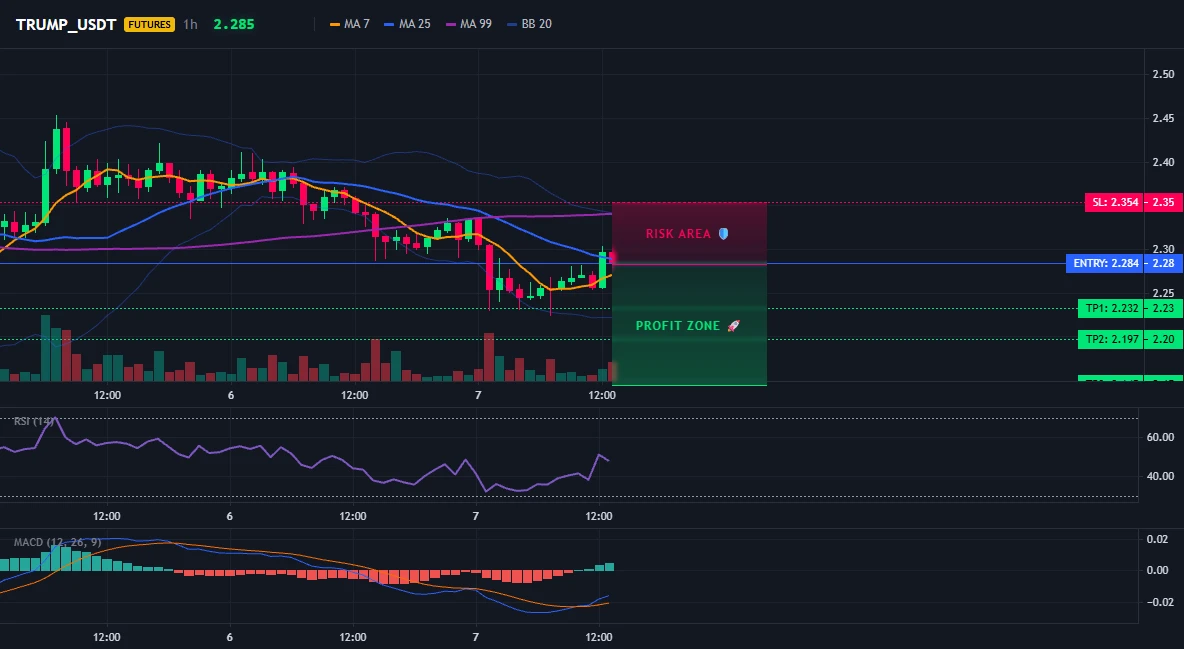The height and width of the screenshot is (649, 1184).
Task: Click the shield icon beside RISK AREA
Action: click(723, 233)
